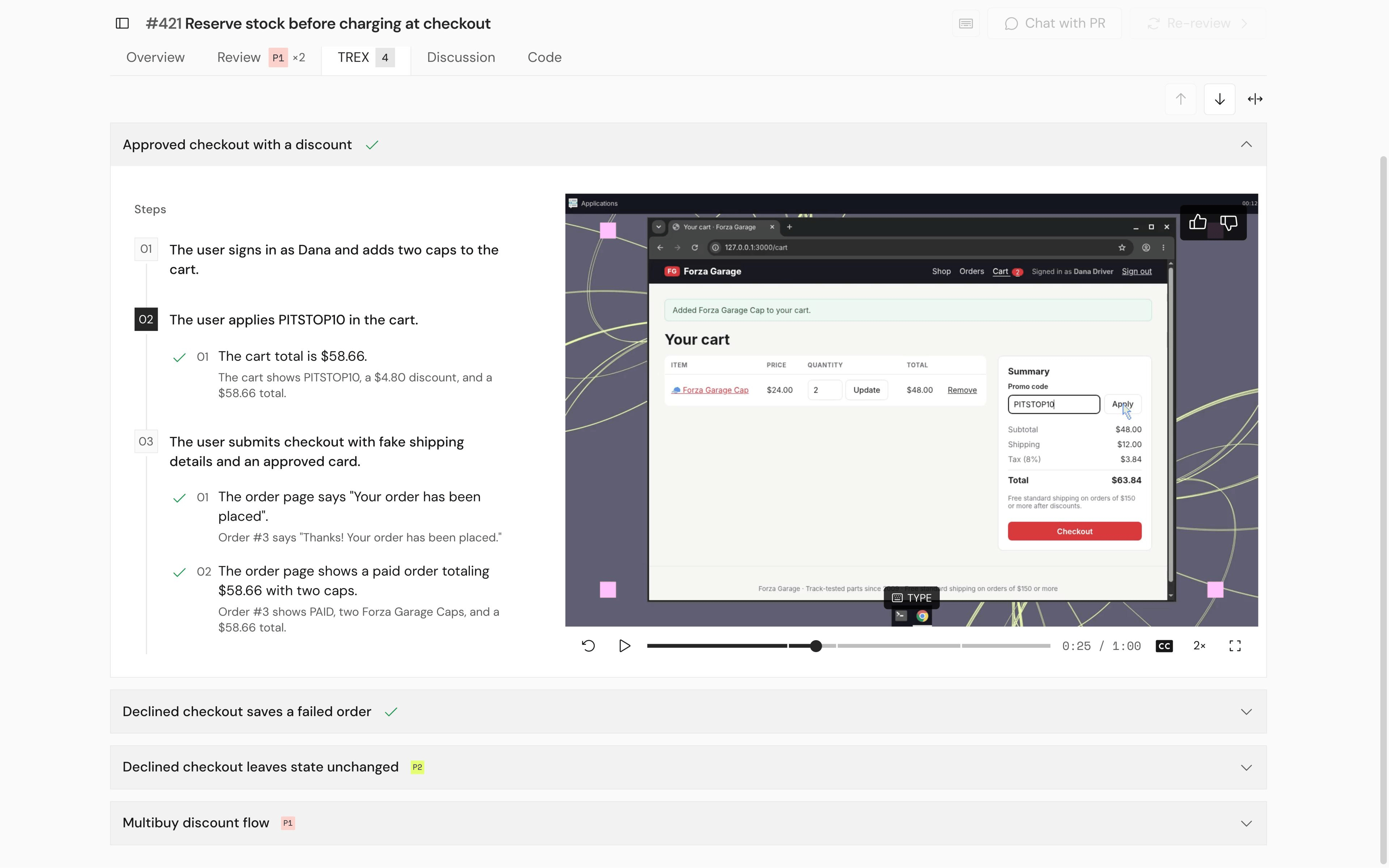Expand Multibuy discount flow section
Viewport: 1389px width, 868px height.
688,823
